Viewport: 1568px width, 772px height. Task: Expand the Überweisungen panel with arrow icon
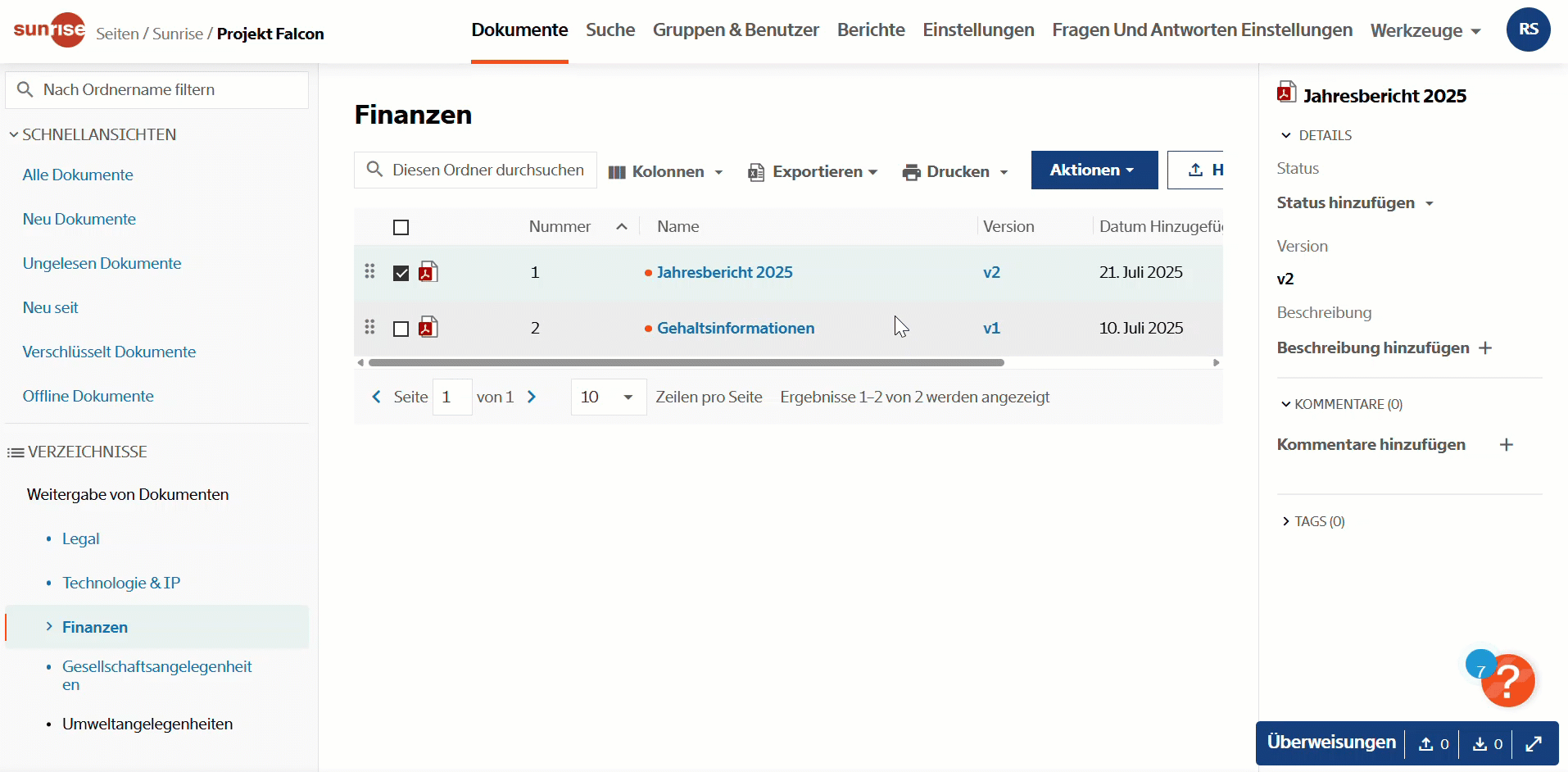click(x=1534, y=743)
